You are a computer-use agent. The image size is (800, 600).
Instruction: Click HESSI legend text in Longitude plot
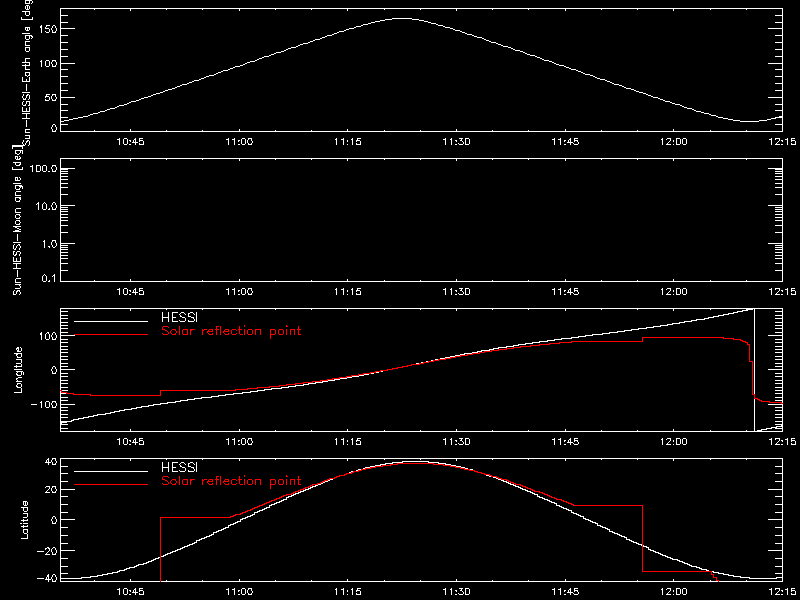click(x=179, y=318)
